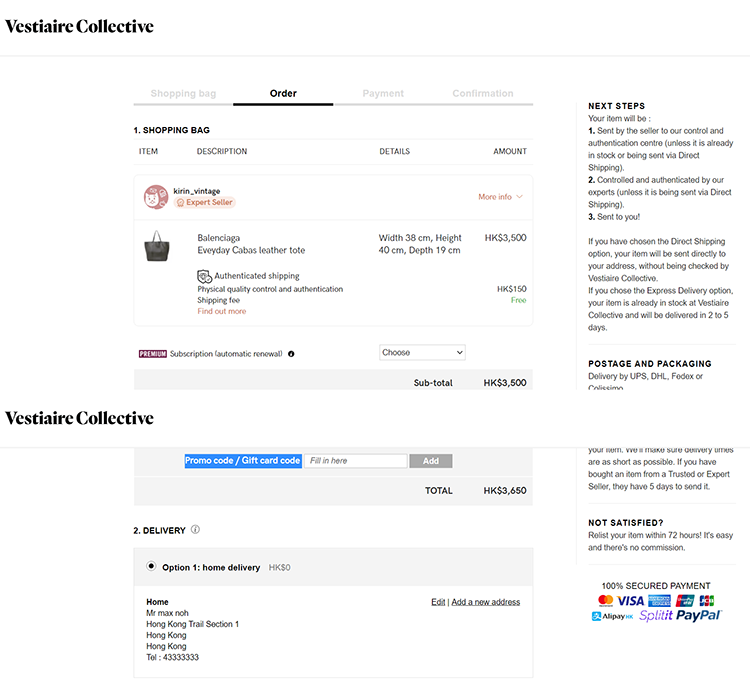750x686 pixels.
Task: Click Balenciaga brand name text
Action: pyautogui.click(x=219, y=238)
